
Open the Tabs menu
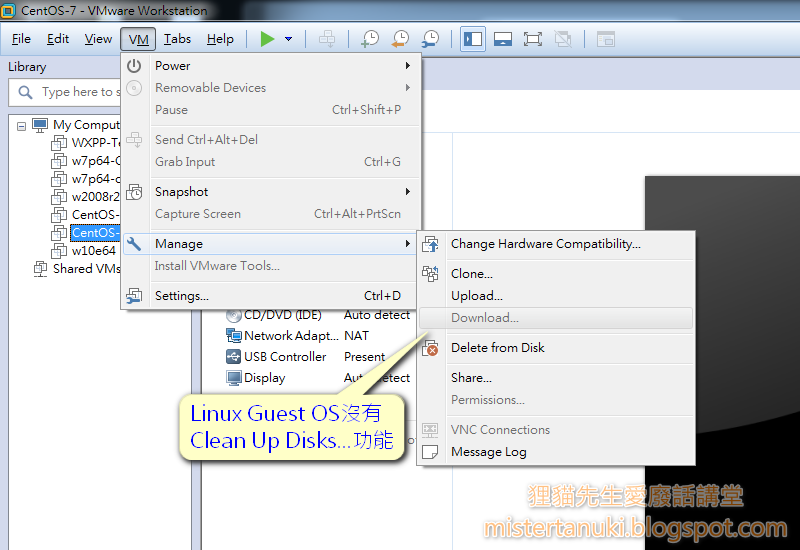point(177,39)
